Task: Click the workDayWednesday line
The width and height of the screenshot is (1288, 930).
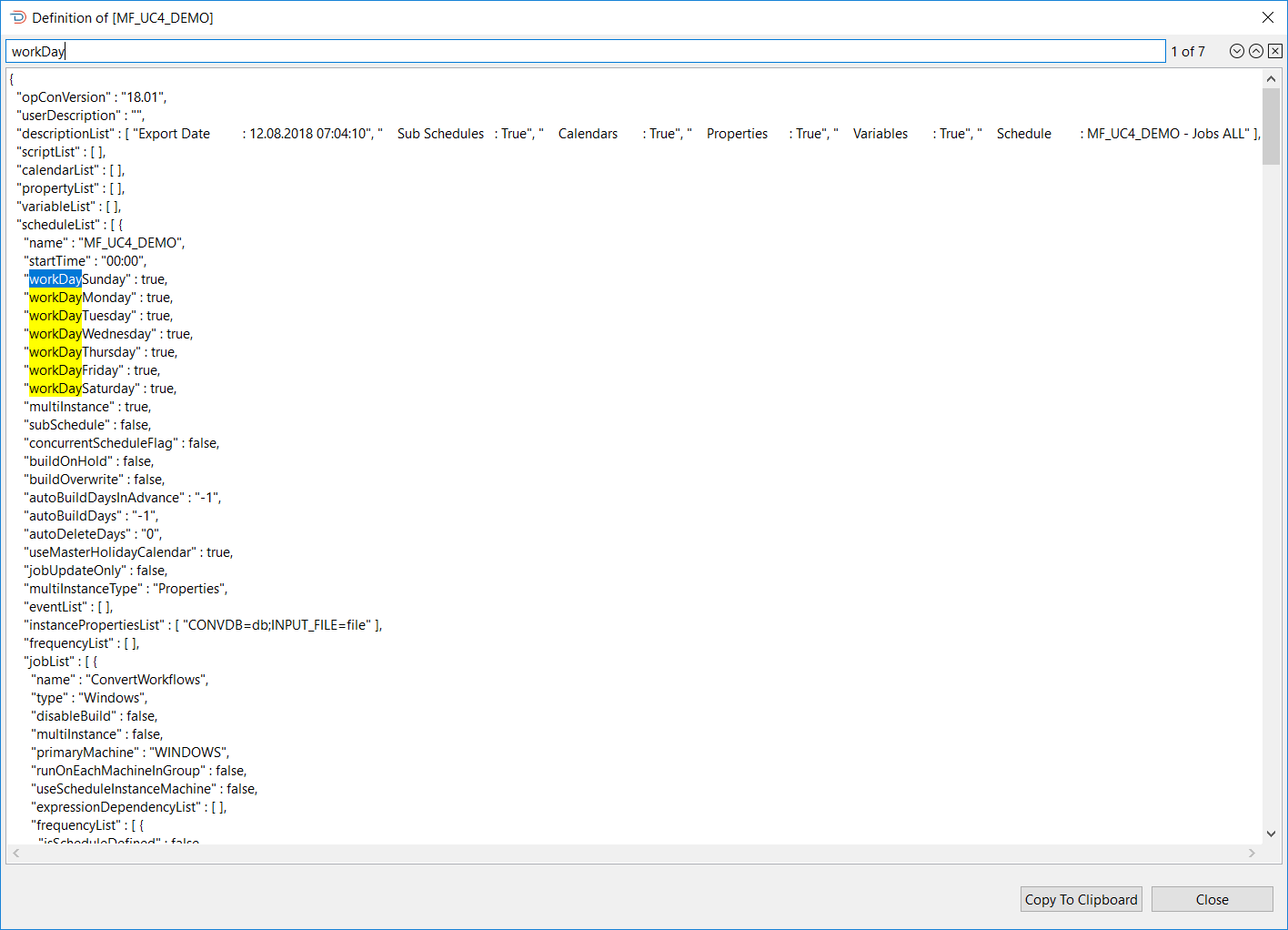Action: point(108,334)
